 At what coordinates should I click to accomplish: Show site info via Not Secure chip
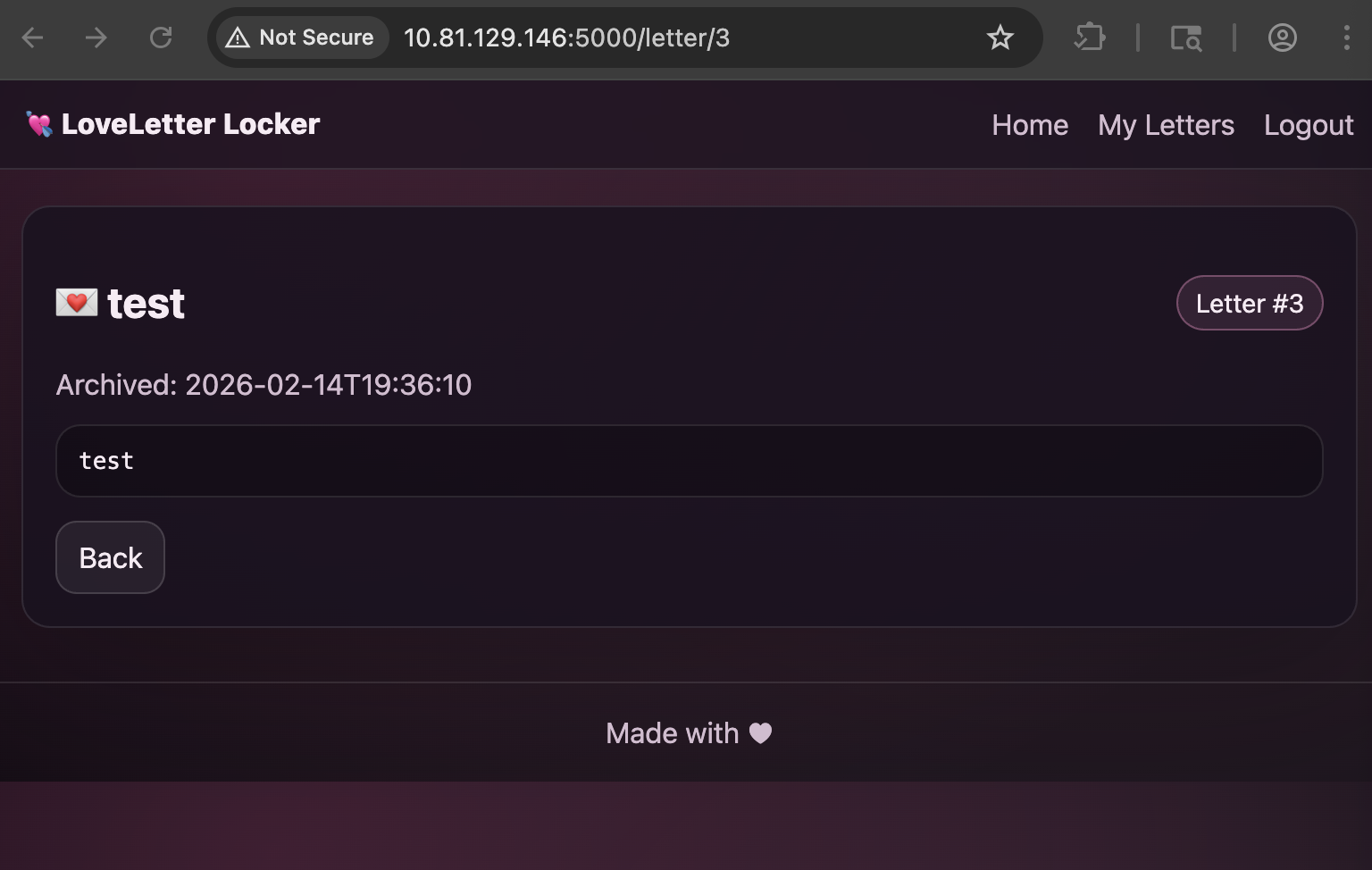click(301, 38)
